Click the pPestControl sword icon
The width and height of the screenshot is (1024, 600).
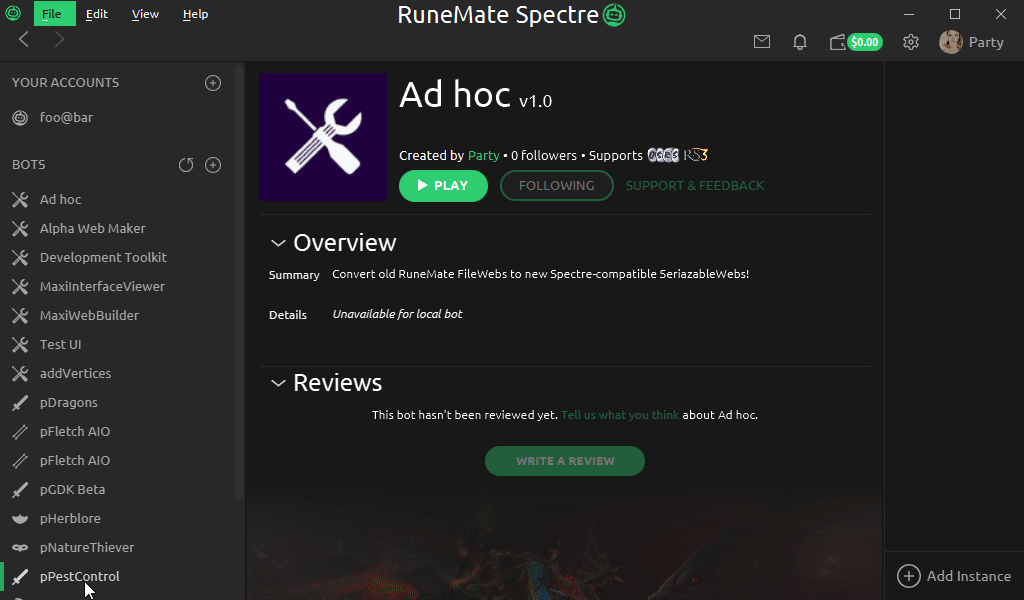pyautogui.click(x=20, y=576)
